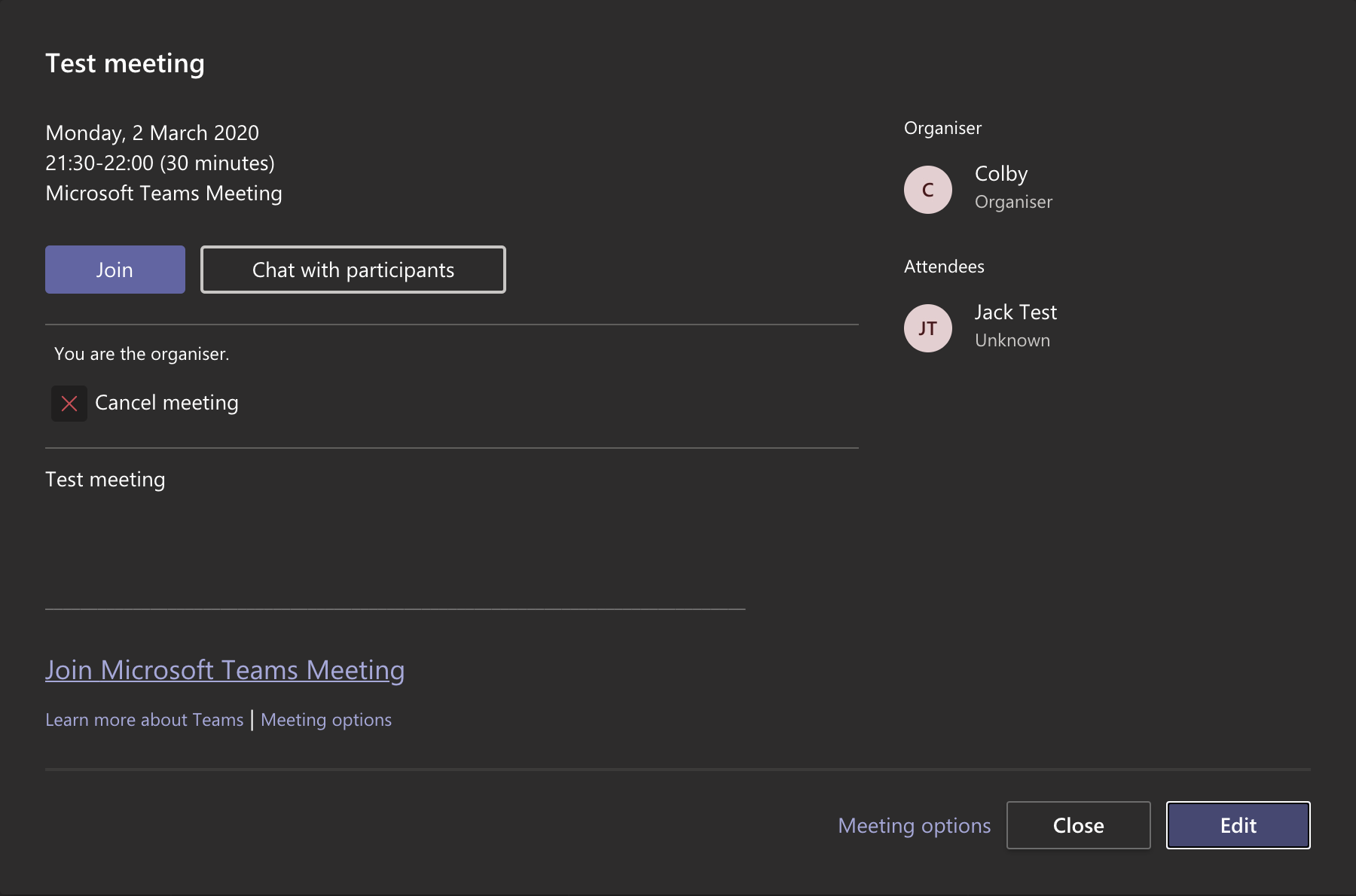Edit the meeting details
The image size is (1356, 896).
click(x=1238, y=825)
